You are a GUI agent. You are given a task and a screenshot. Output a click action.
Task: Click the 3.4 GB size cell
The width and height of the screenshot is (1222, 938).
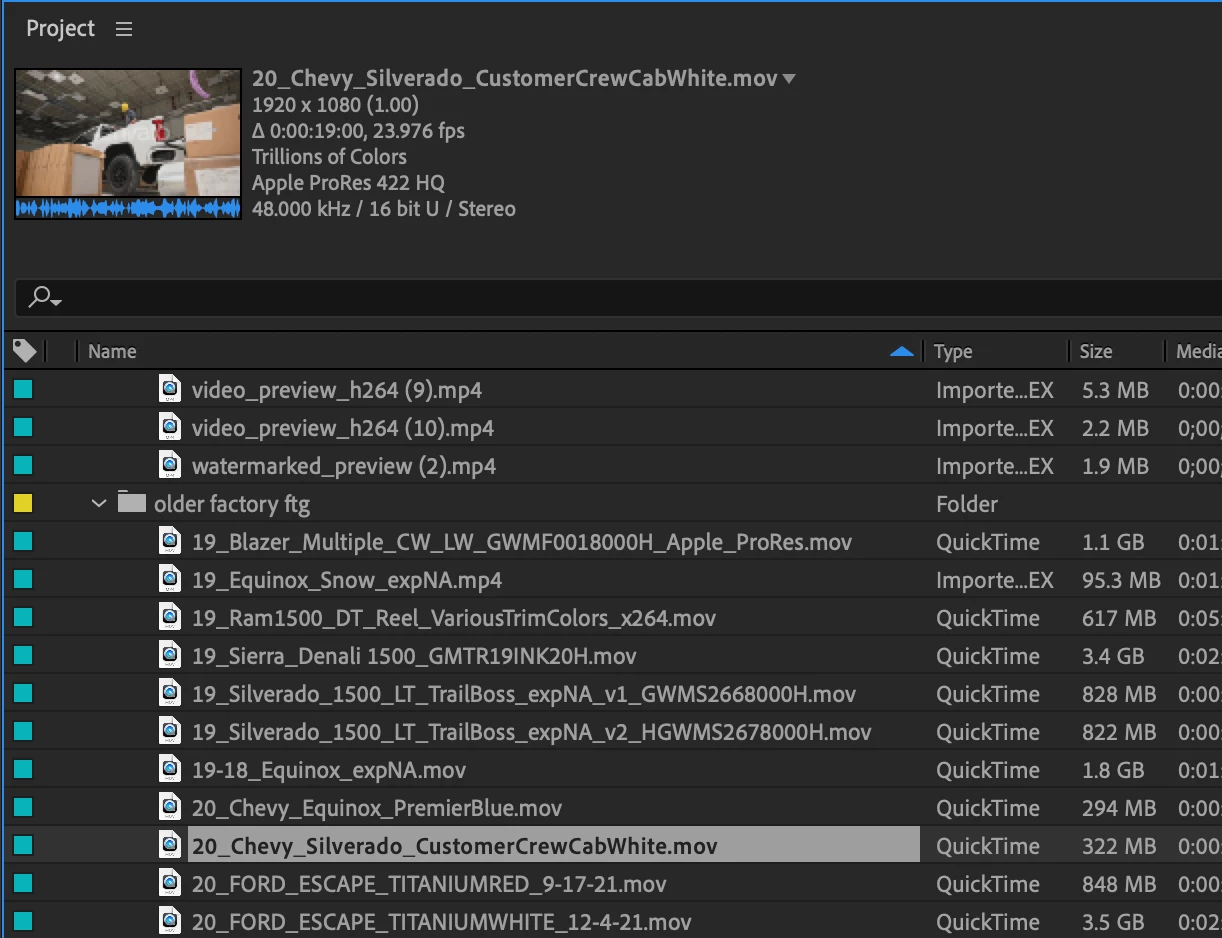pyautogui.click(x=1112, y=656)
